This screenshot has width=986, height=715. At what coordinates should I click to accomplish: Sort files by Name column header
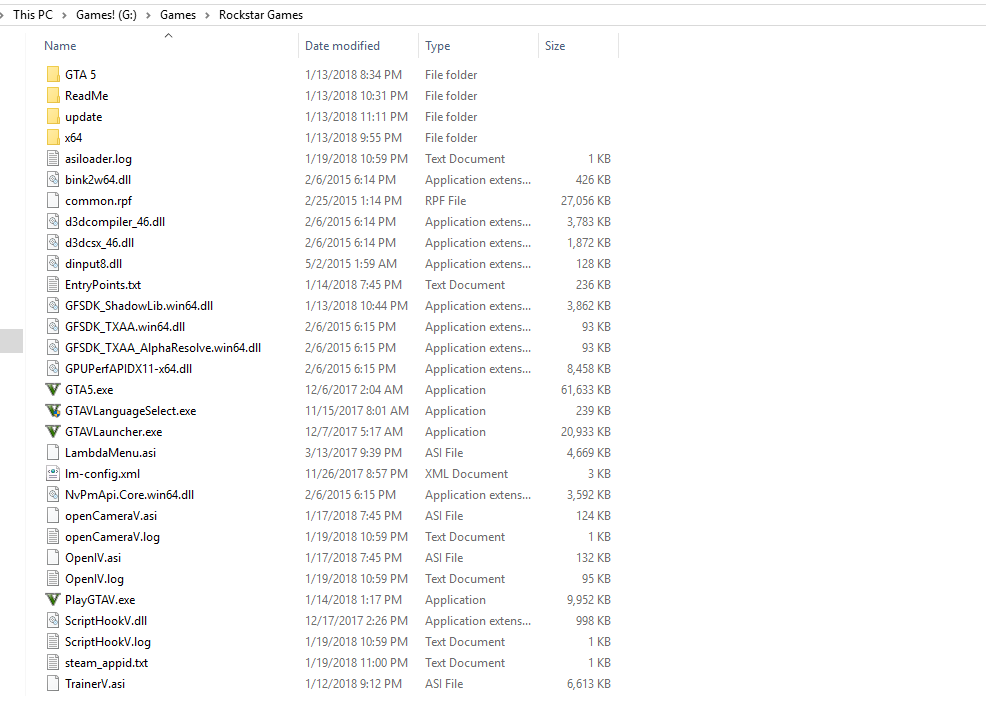coord(60,46)
